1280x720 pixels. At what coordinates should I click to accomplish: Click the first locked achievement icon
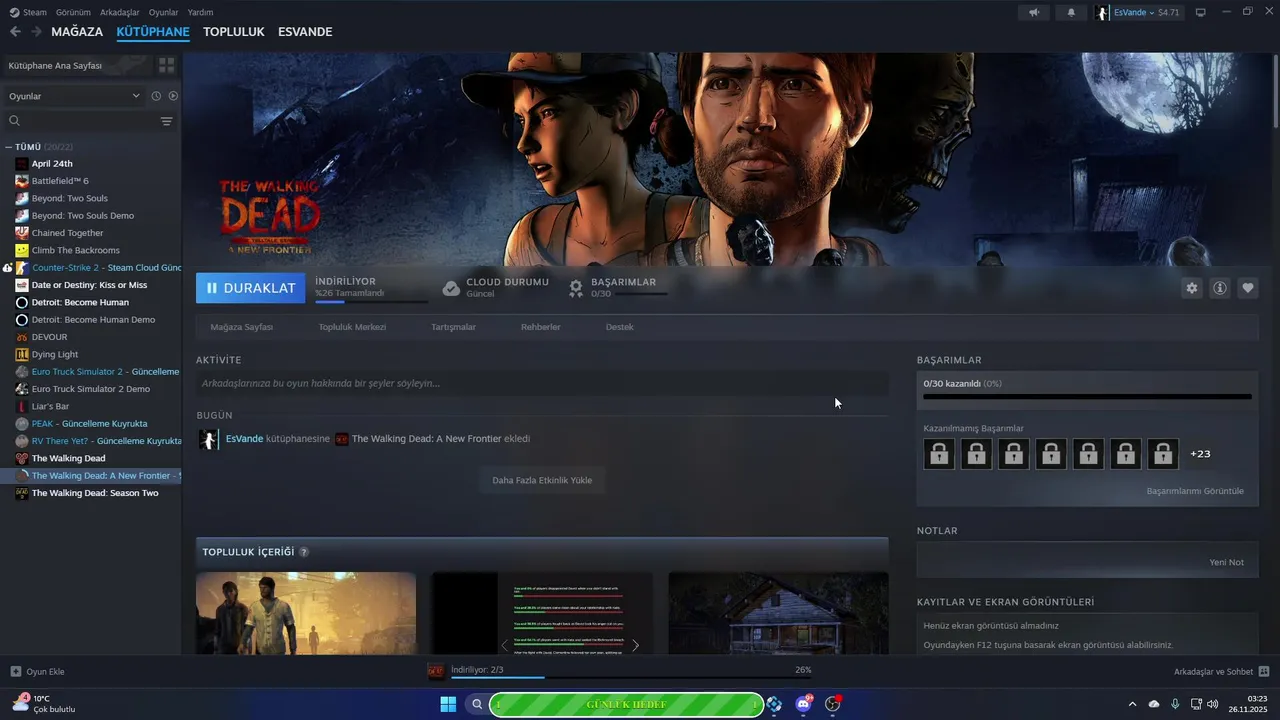(x=939, y=454)
